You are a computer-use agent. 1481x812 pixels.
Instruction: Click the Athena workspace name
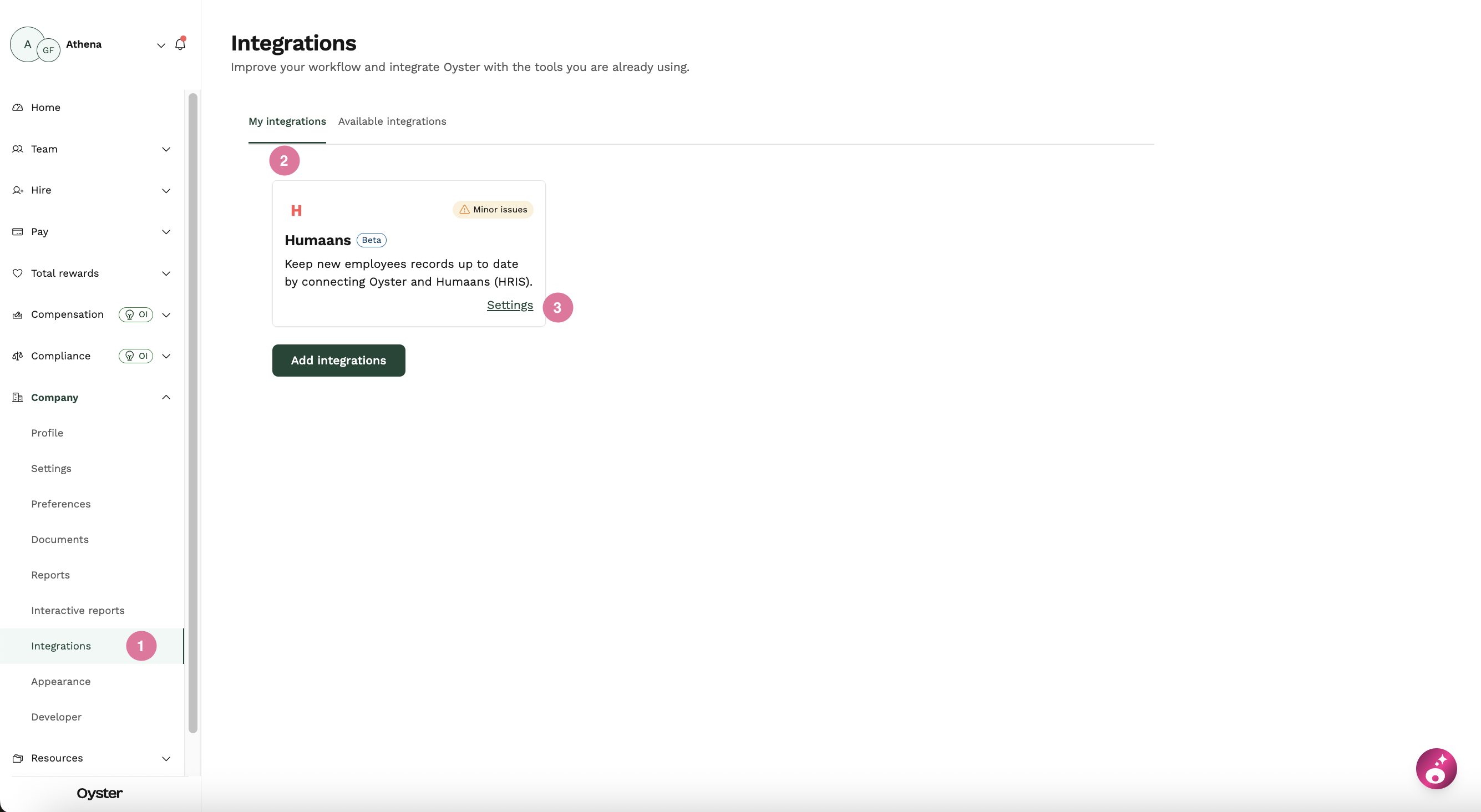pyautogui.click(x=84, y=44)
